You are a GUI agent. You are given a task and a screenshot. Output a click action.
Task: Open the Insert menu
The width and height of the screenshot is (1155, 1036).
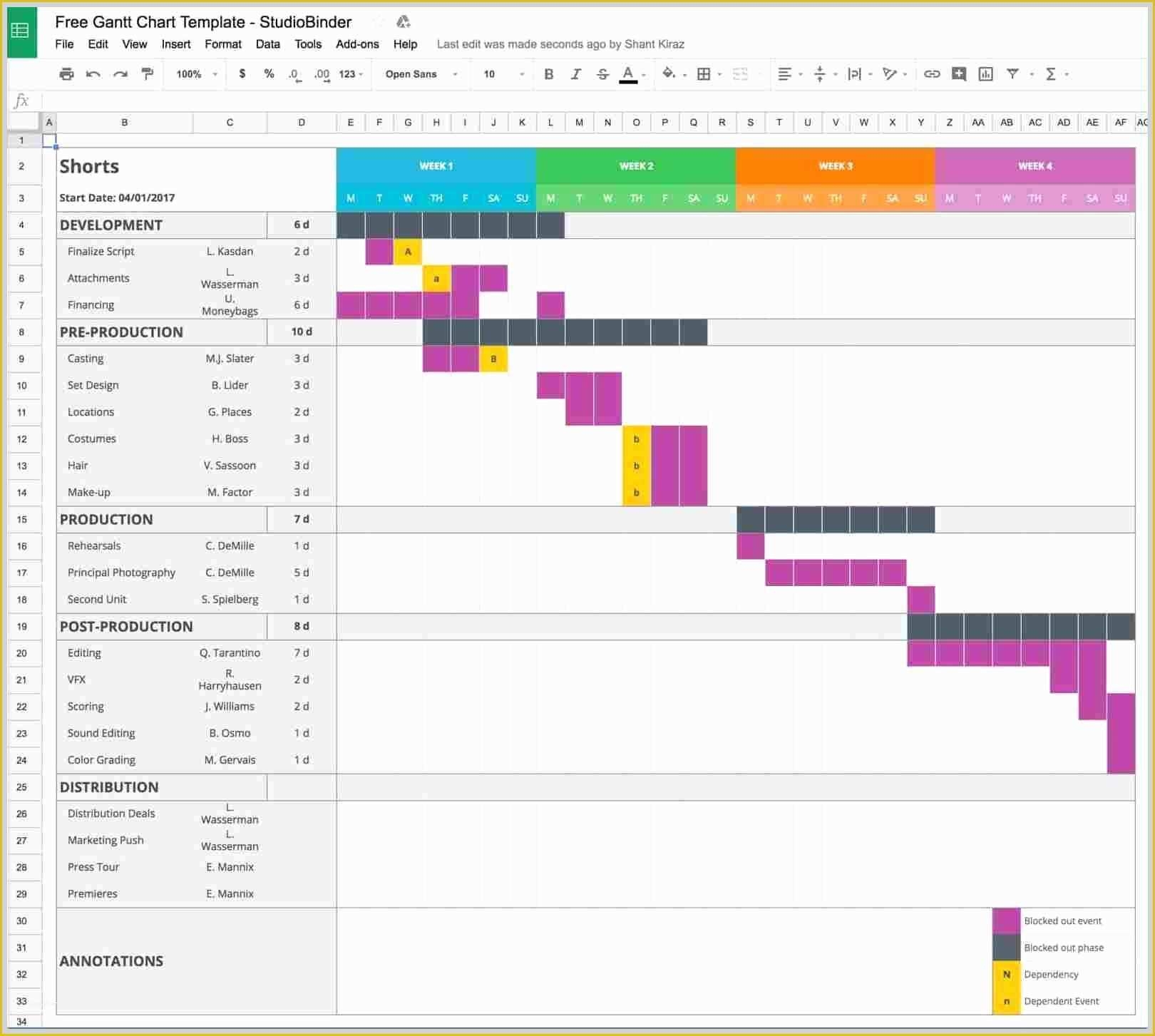[x=175, y=44]
